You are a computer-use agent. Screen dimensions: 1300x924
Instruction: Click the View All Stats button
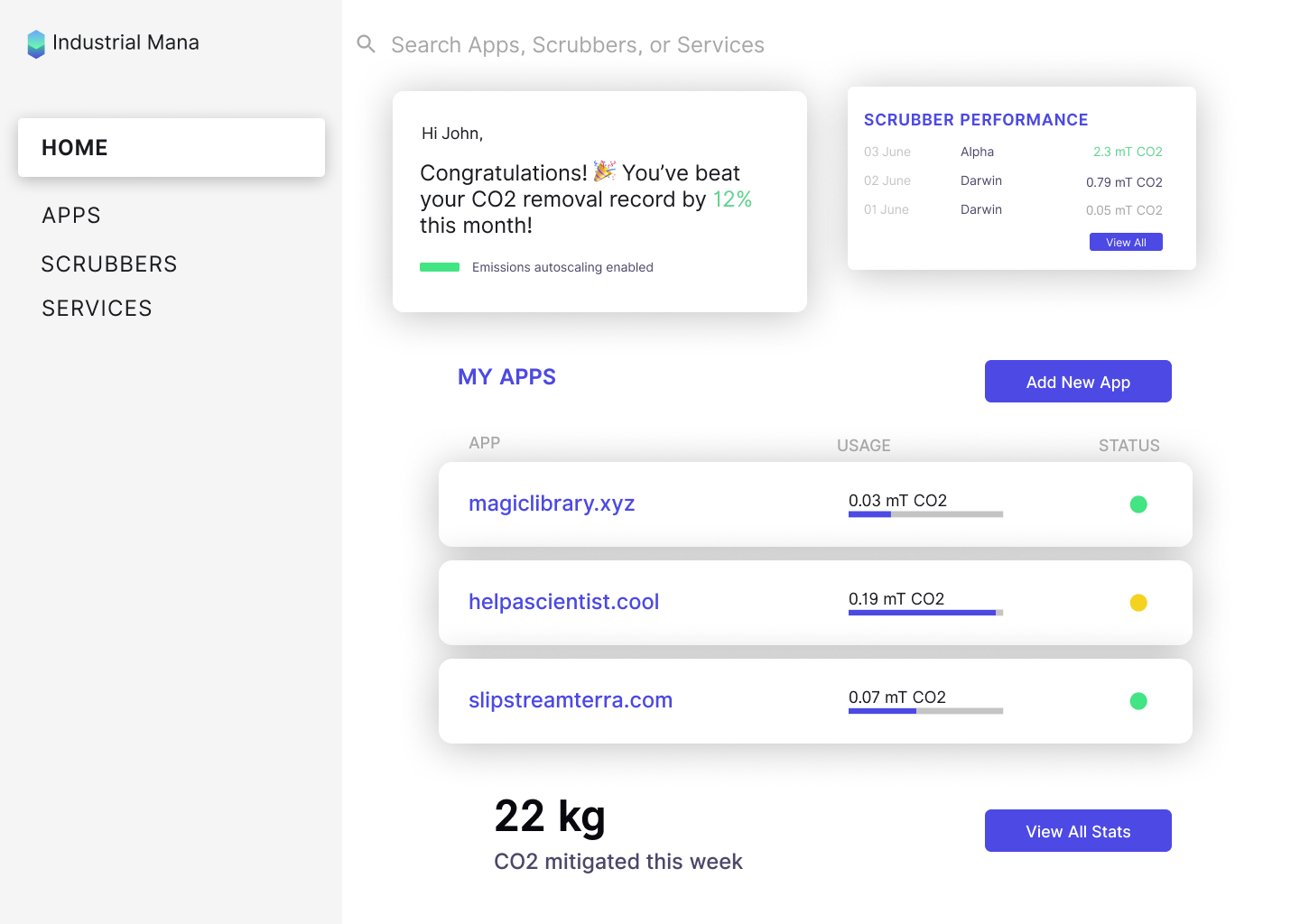1078,831
